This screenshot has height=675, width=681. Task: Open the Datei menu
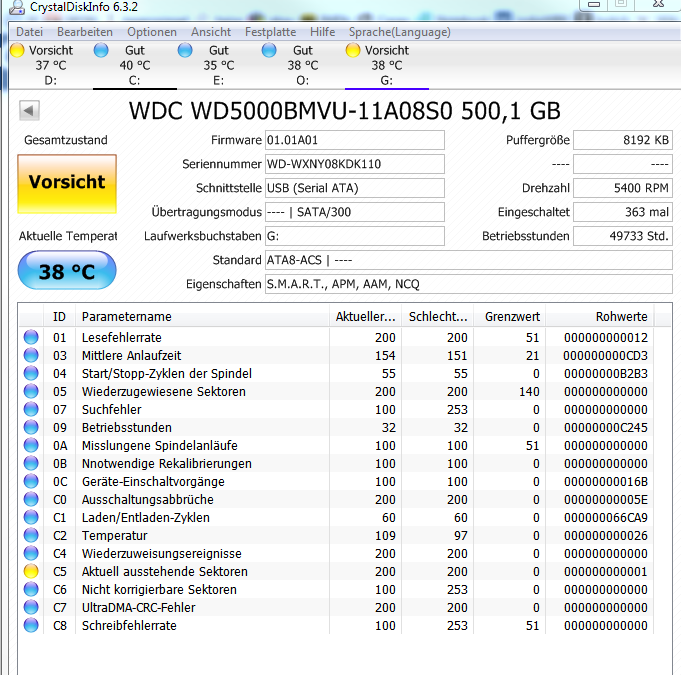click(30, 32)
